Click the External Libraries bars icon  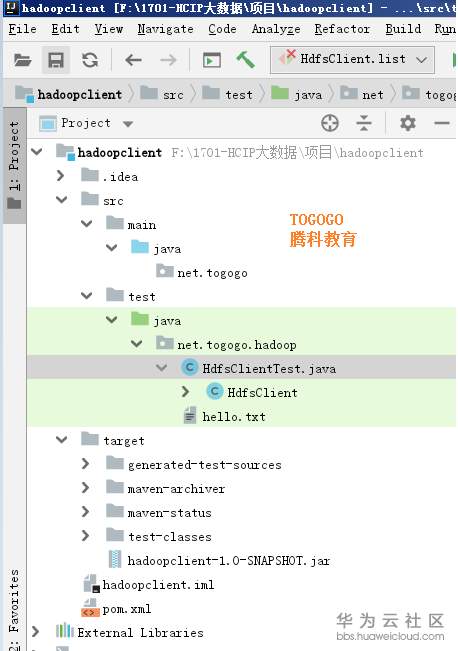point(64,631)
